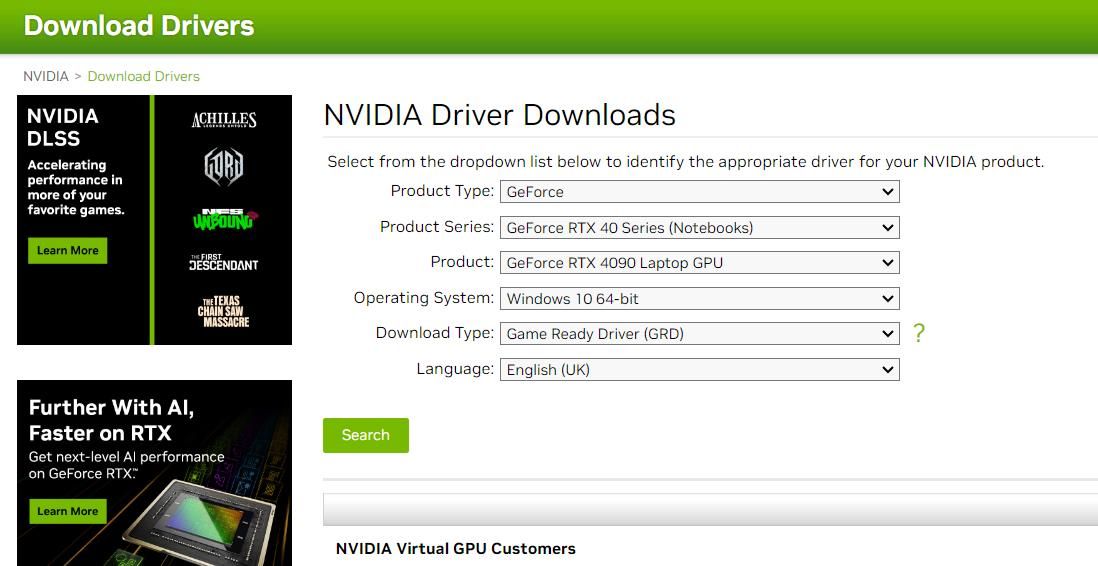Click the NVIDIA Virtual GPU Customers heading
Viewport: 1098px width, 566px height.
point(455,548)
